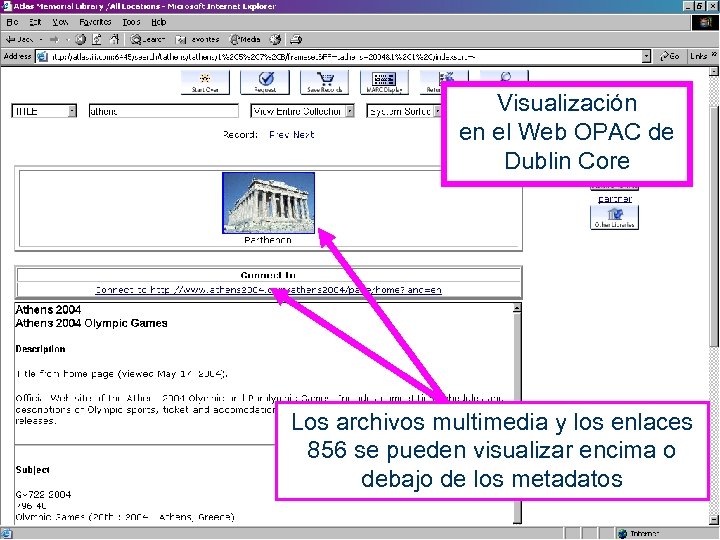Click the Print icon in the toolbar
This screenshot has width=720, height=540.
[x=296, y=39]
